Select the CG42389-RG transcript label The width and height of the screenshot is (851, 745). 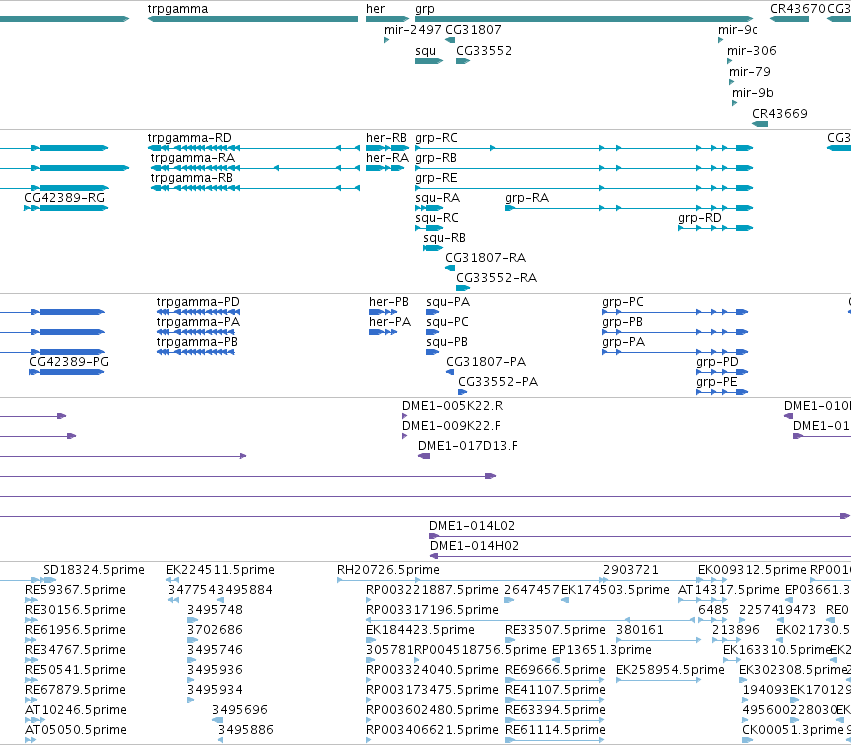(x=65, y=198)
